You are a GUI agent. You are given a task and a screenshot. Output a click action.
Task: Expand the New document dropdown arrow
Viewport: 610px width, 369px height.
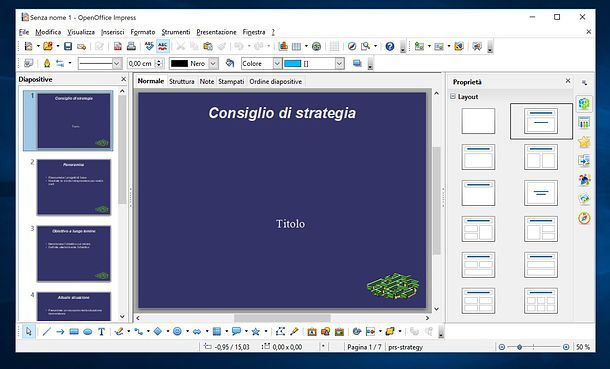tap(38, 46)
